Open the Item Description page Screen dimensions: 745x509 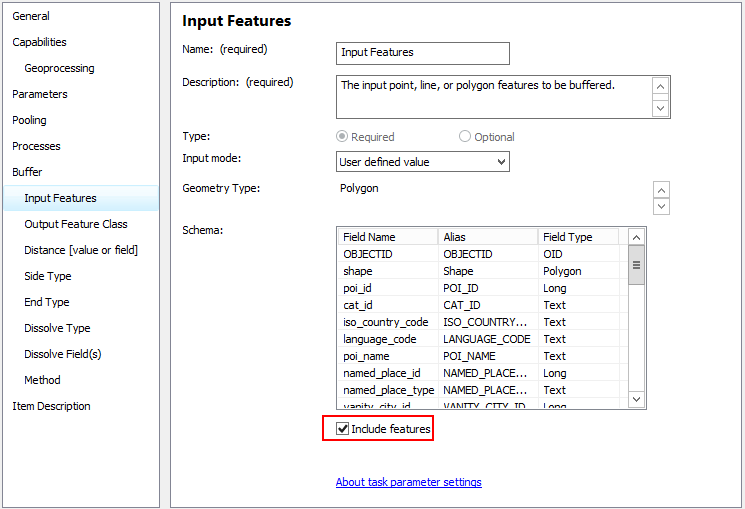[x=51, y=406]
